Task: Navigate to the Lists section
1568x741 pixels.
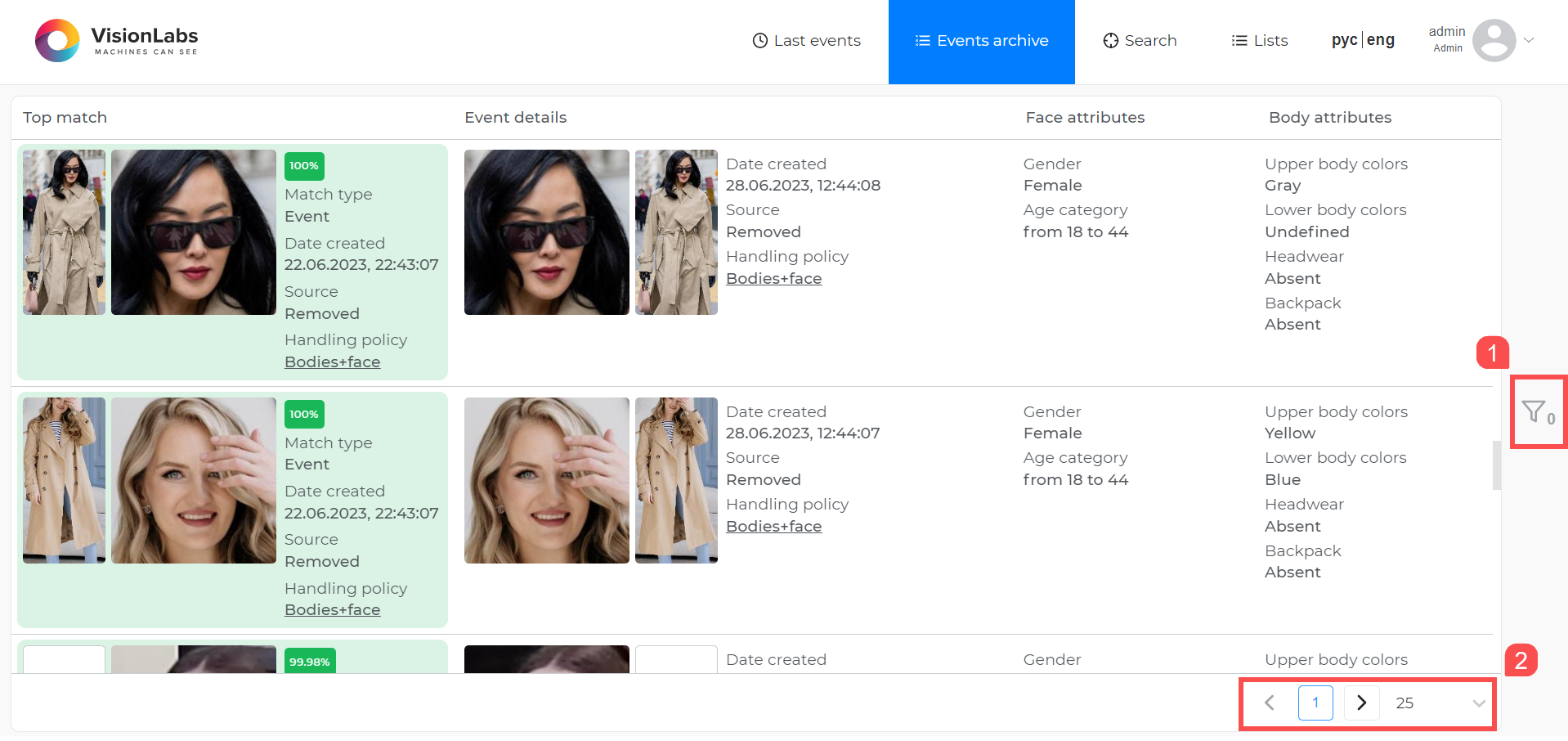Action: tap(1270, 40)
